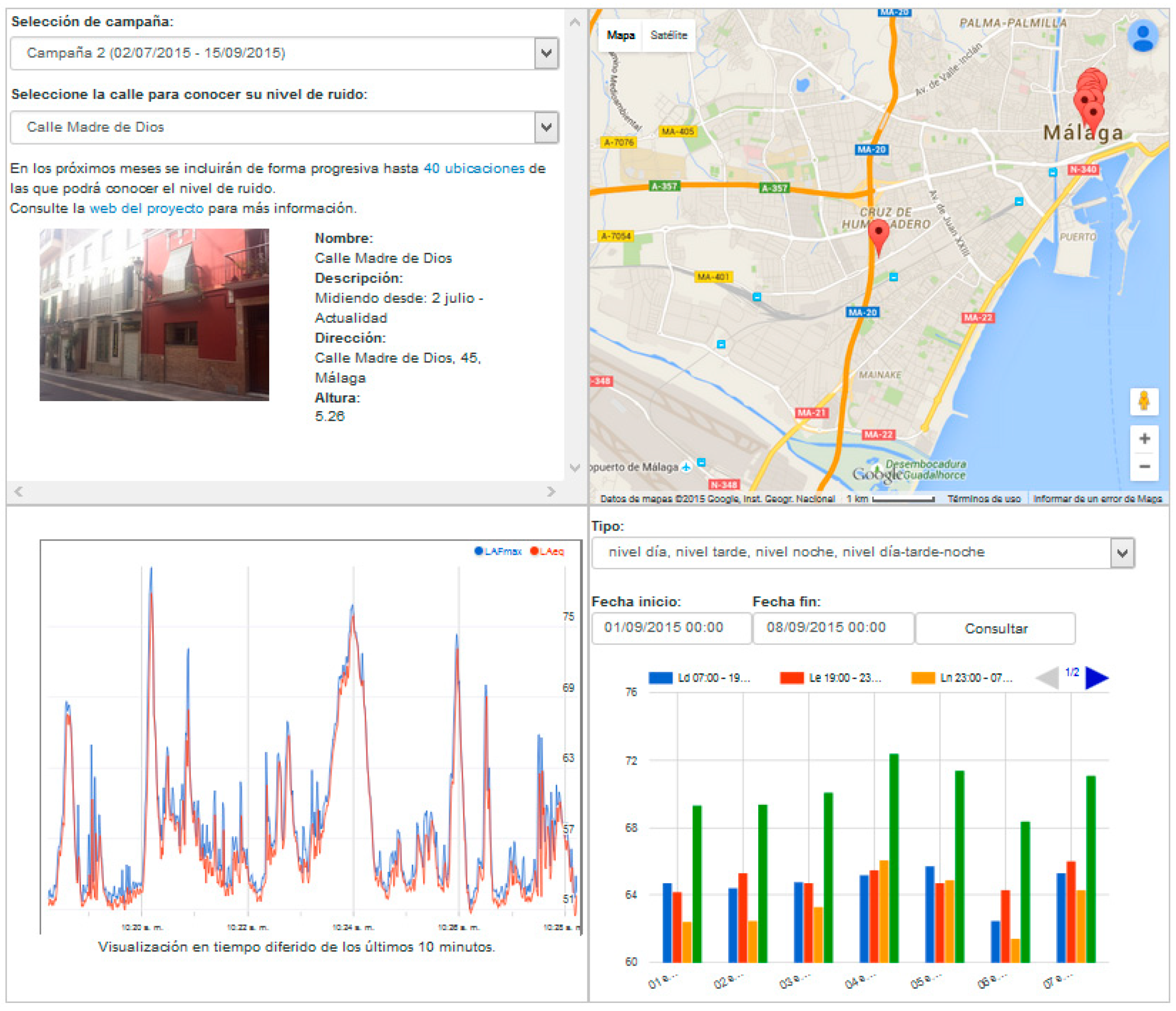1176x1011 pixels.
Task: Click the Aeropuerto de Málaga airplane icon
Action: 686,467
